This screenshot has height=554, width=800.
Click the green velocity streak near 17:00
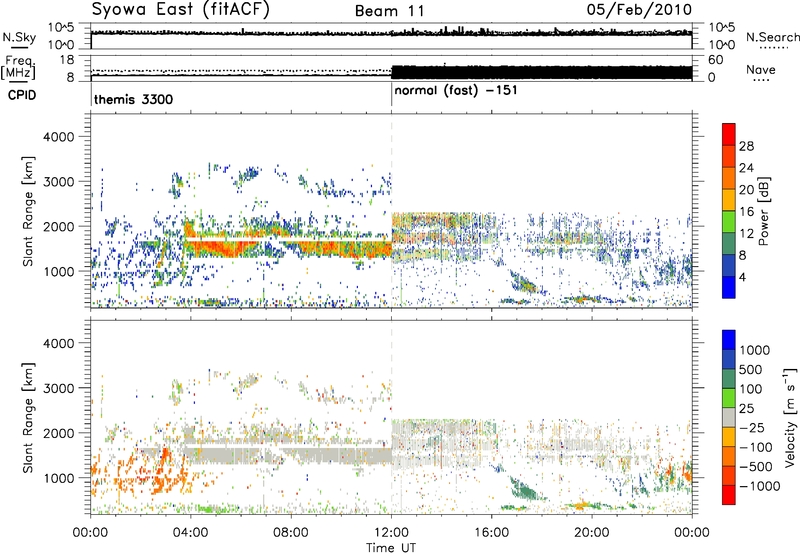pos(527,488)
